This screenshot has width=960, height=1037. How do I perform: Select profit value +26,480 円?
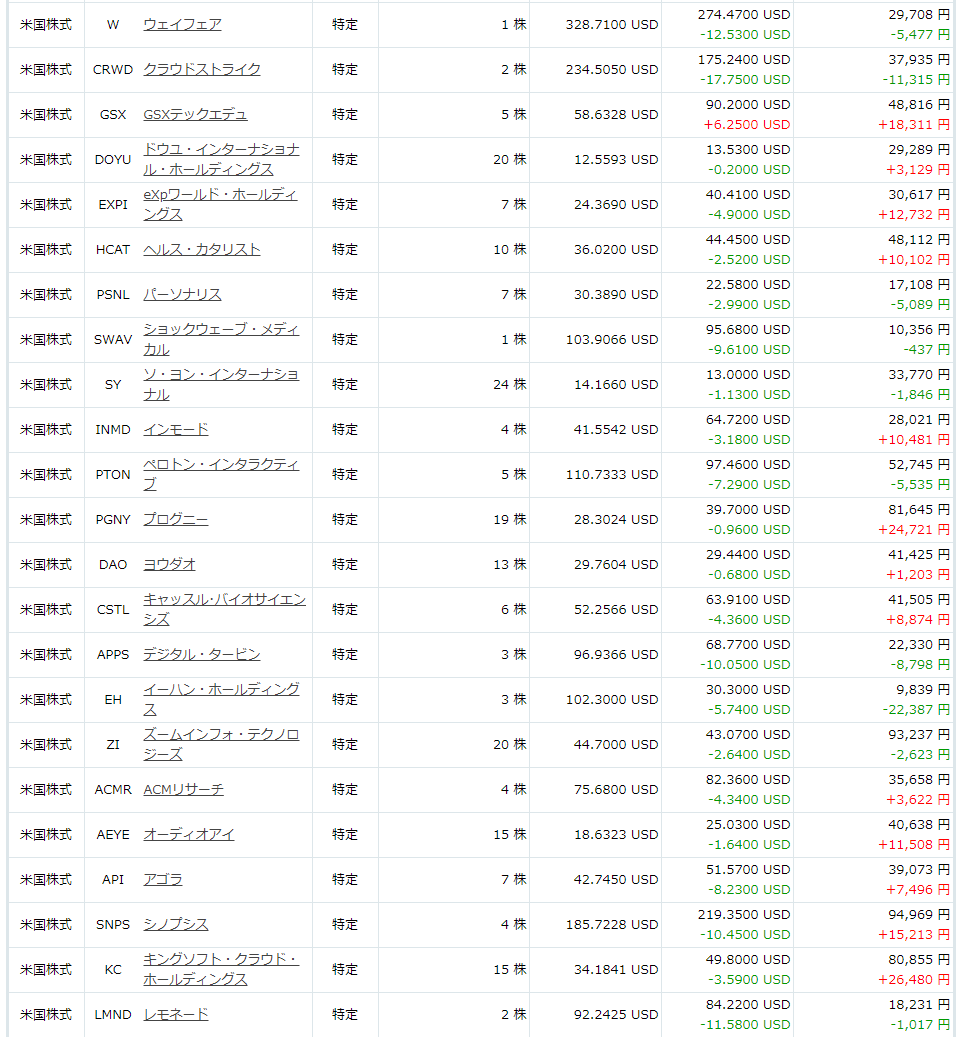coord(914,979)
